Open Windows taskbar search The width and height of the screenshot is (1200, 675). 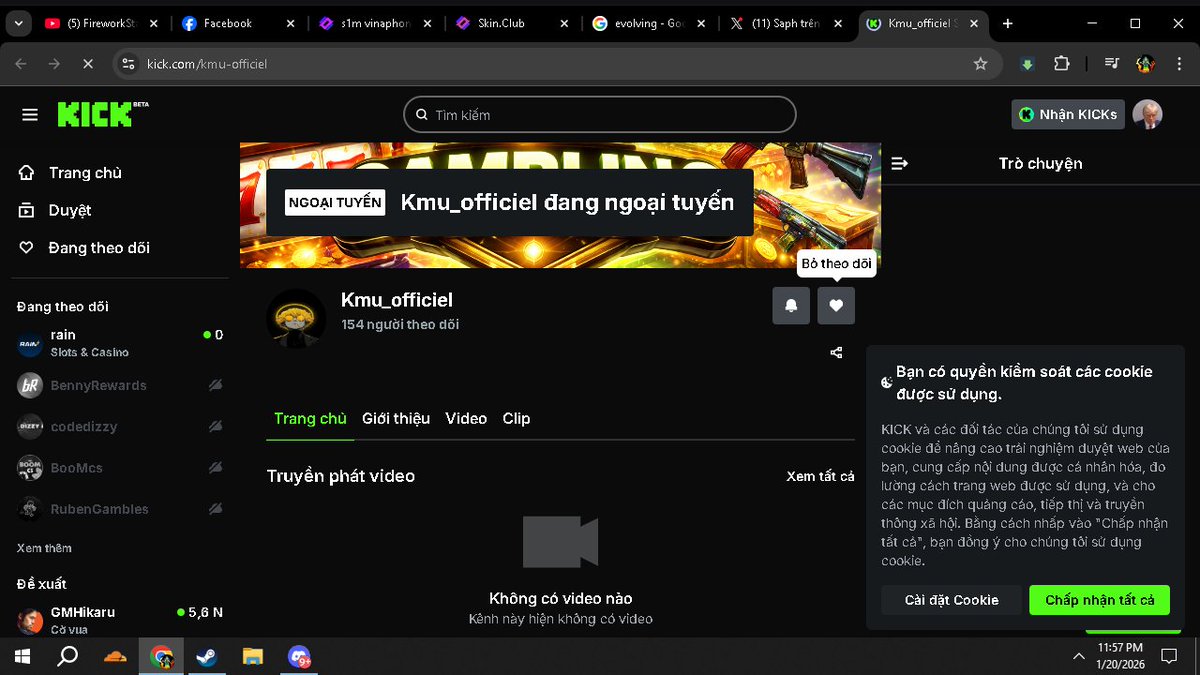(x=67, y=656)
